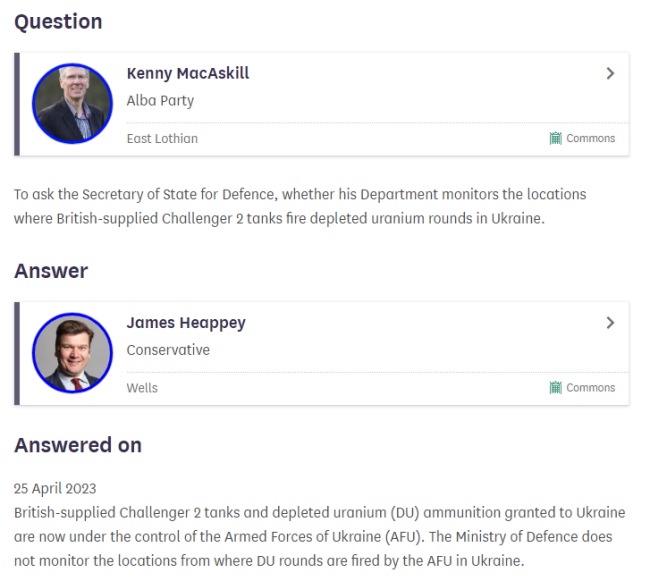Open James Heappey's name link
This screenshot has height=581, width=650.
click(186, 322)
